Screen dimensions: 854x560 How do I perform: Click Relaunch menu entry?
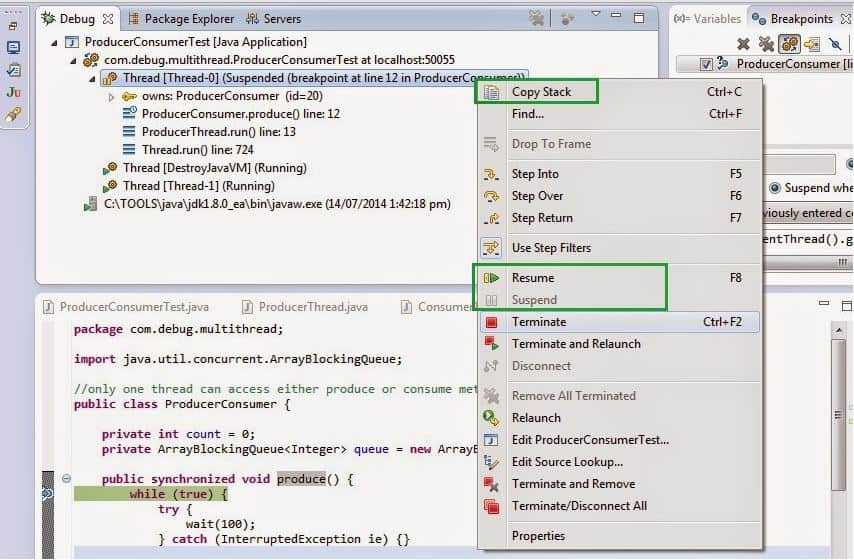(x=619, y=418)
